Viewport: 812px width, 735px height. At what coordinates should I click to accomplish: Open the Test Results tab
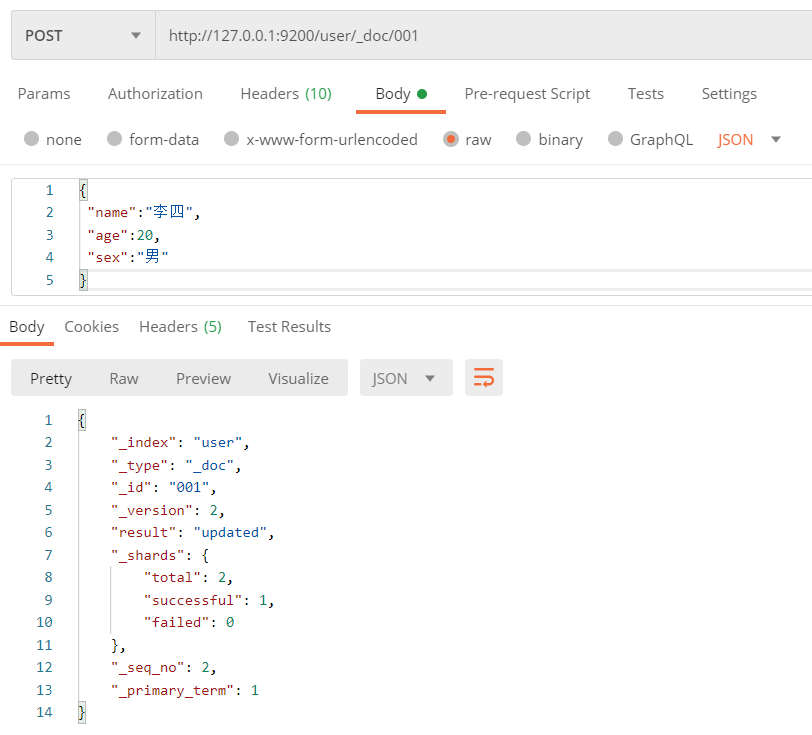[x=289, y=327]
